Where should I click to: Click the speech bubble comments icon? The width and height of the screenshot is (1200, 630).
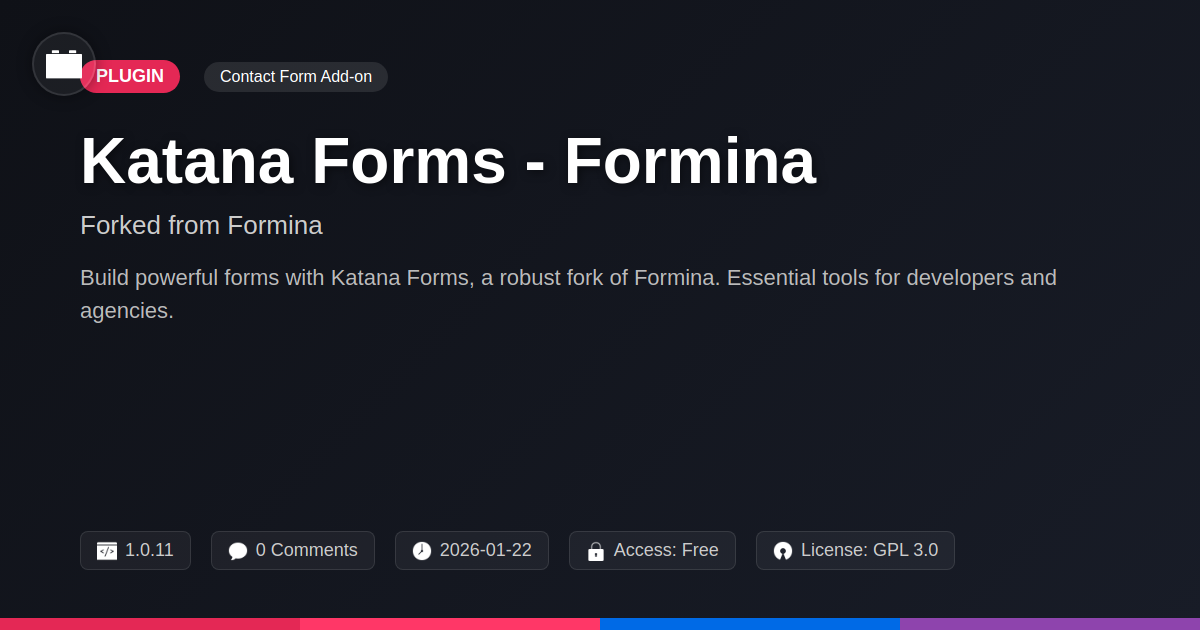tap(238, 551)
